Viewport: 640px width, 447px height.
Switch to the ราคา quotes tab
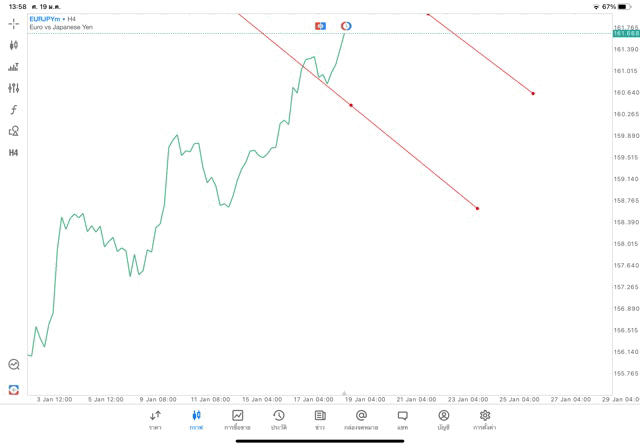155,419
